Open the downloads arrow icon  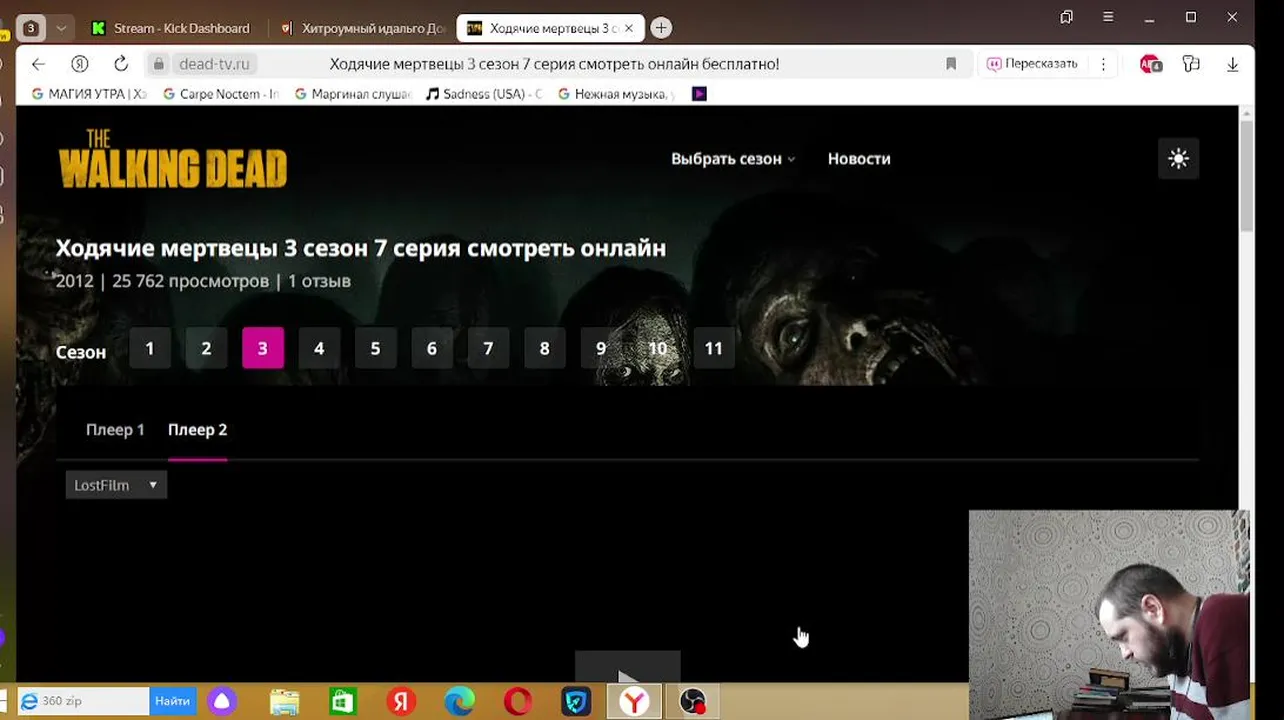click(1232, 64)
